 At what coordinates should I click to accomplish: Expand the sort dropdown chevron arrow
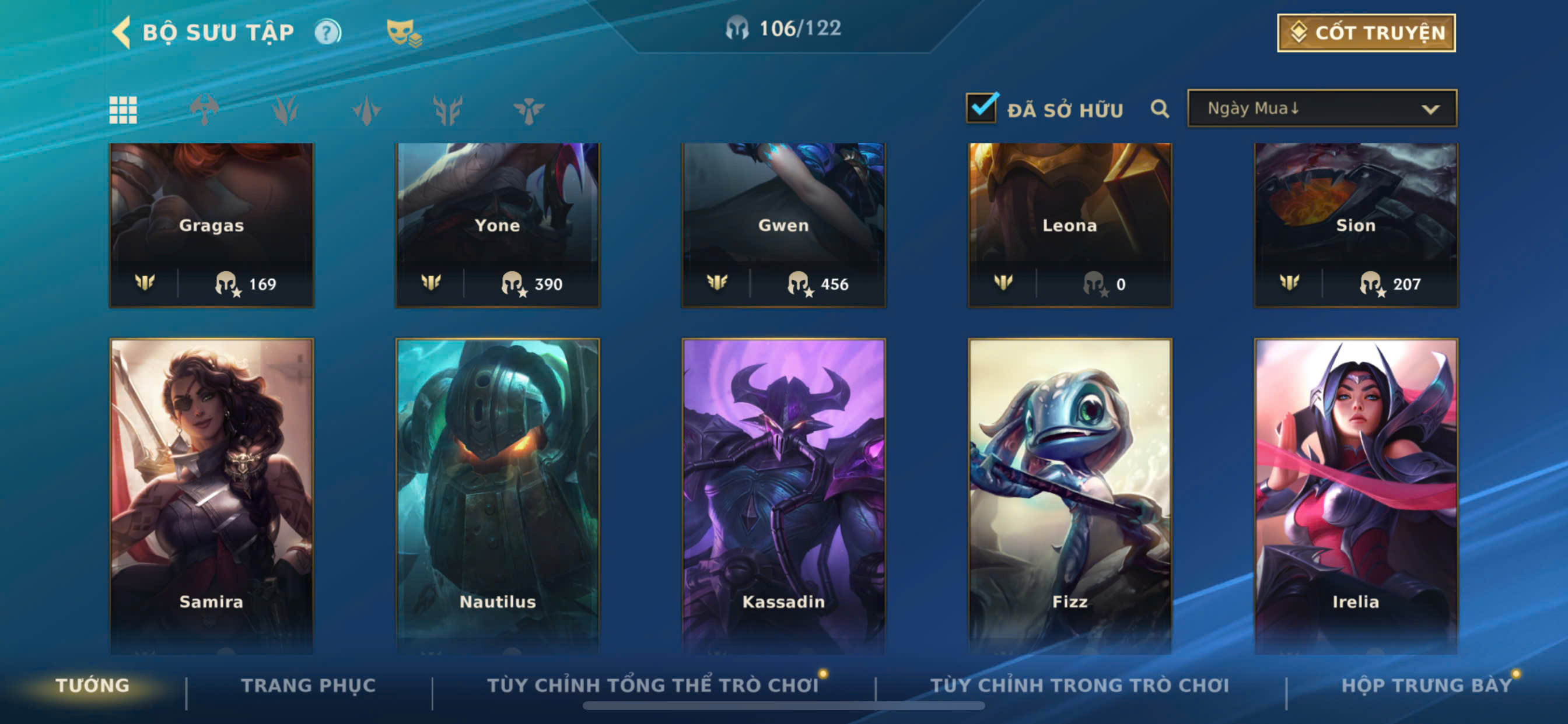[x=1430, y=110]
